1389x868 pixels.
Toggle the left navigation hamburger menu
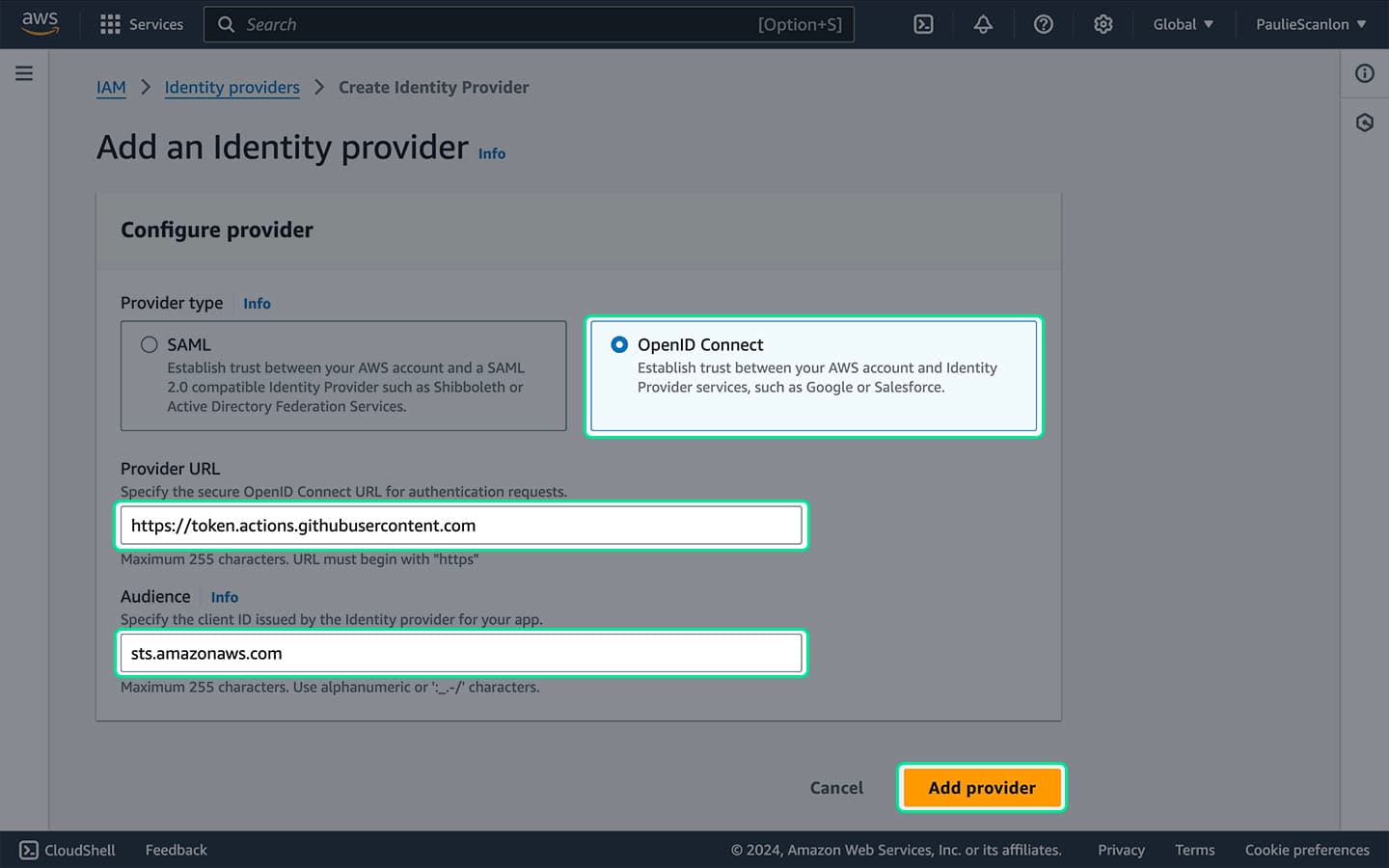23,72
